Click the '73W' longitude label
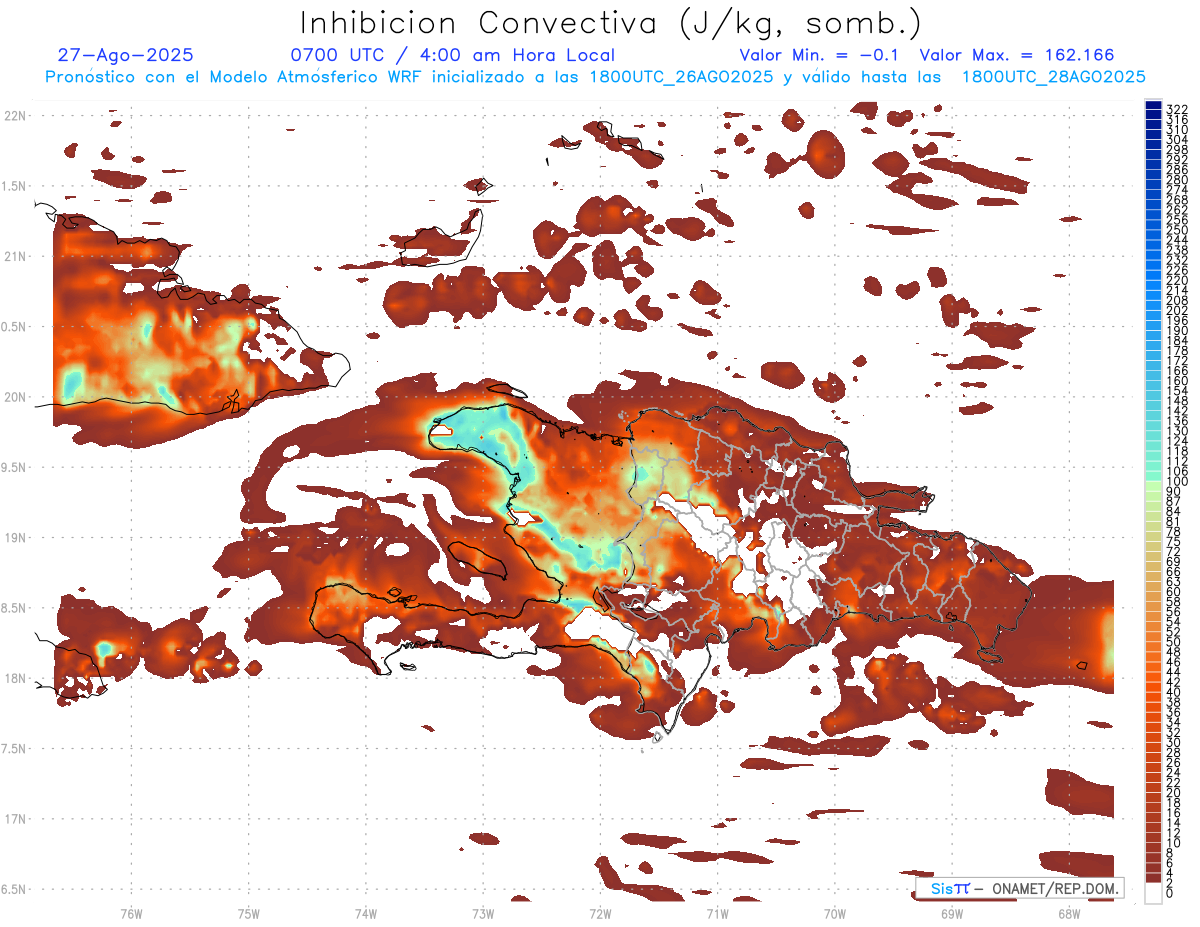This screenshot has height=927, width=1200. click(483, 914)
